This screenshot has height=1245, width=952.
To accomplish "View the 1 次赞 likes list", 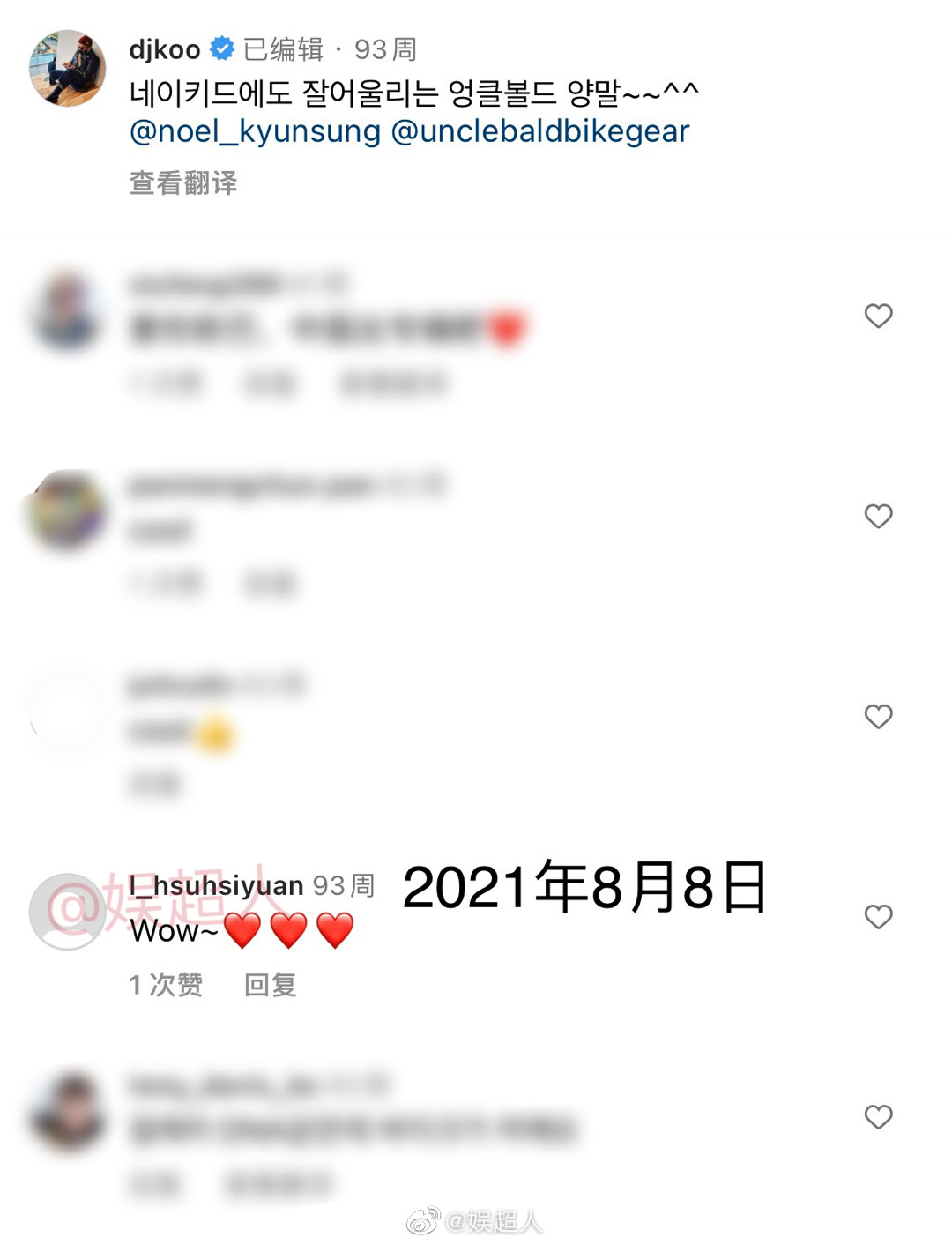I will 166,985.
